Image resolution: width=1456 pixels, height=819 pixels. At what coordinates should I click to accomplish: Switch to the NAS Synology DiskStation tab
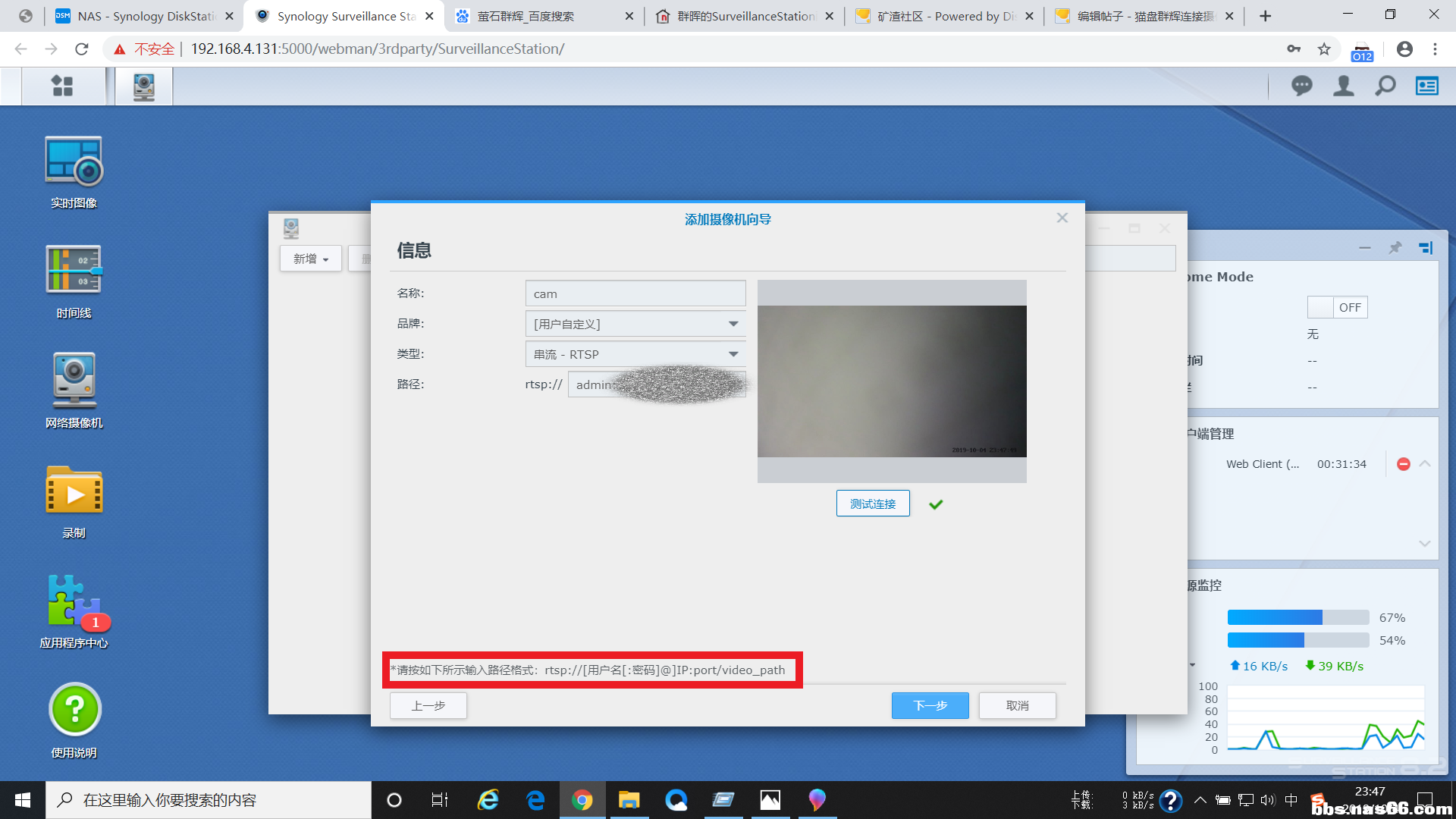144,16
